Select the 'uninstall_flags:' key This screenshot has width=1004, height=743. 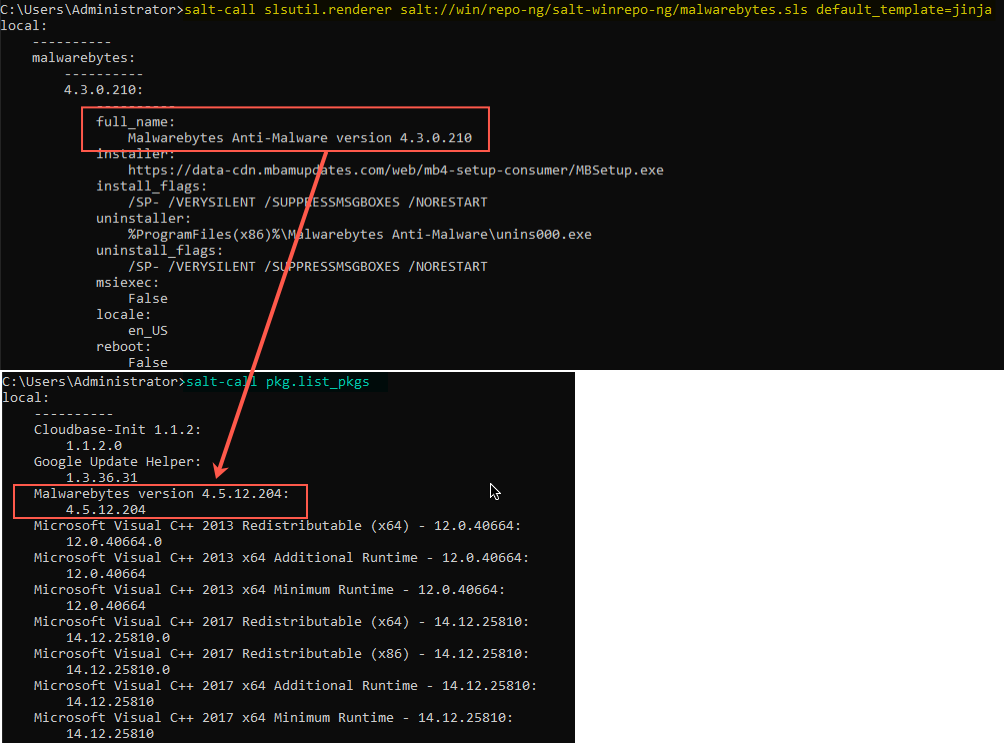tap(159, 250)
